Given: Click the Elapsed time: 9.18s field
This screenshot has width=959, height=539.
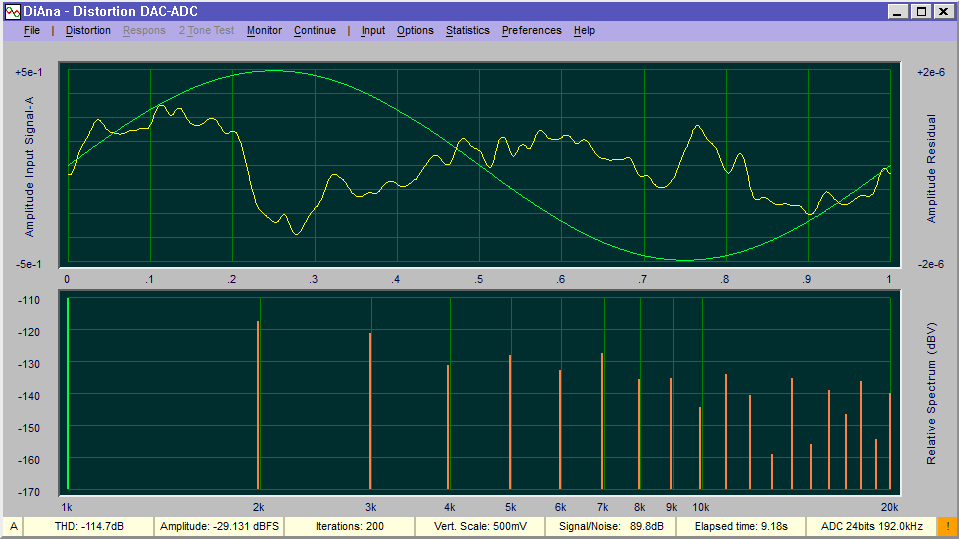Looking at the screenshot, I should point(741,526).
